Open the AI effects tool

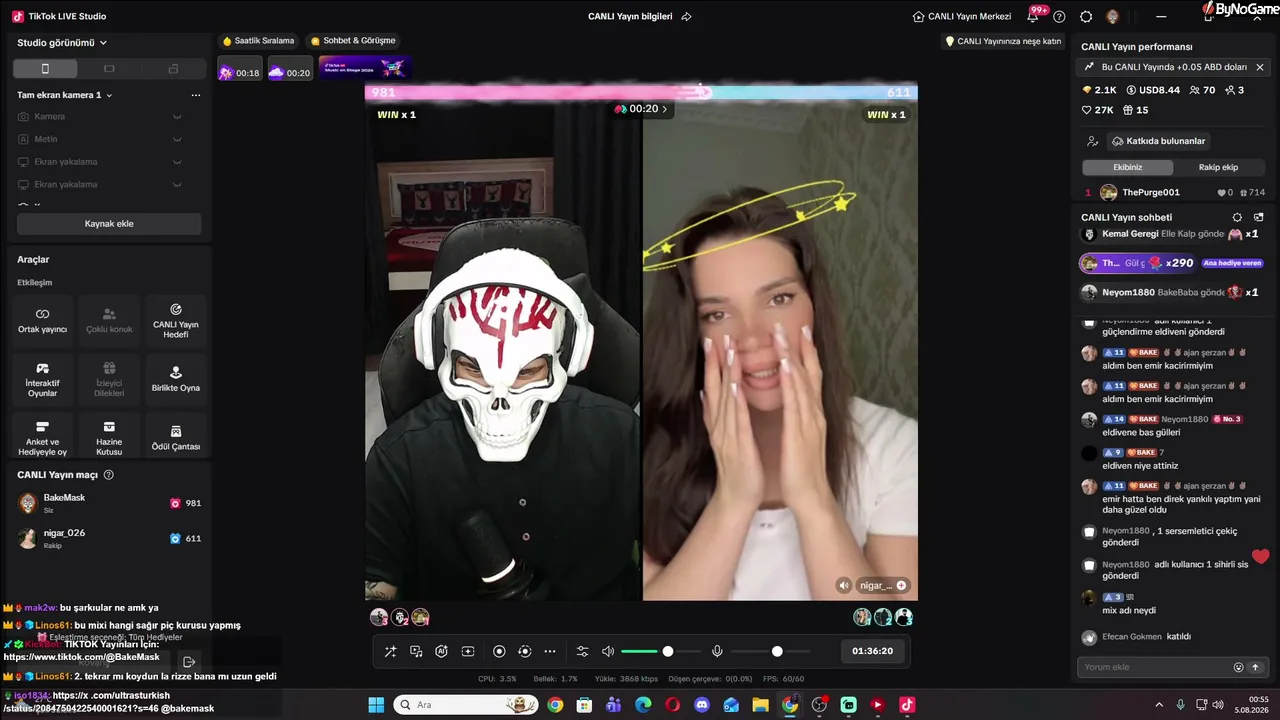pyautogui.click(x=441, y=651)
